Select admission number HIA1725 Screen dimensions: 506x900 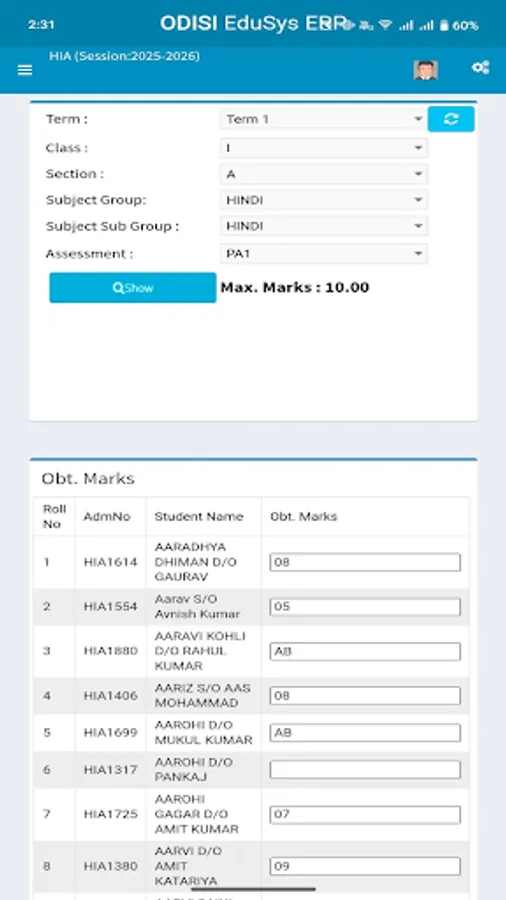tap(111, 814)
